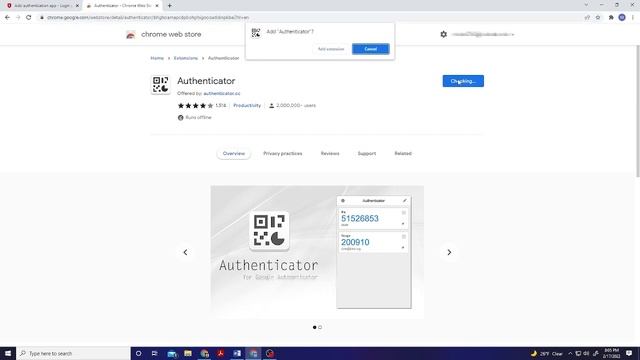Select the Overview tab
Viewport: 640px width, 360px height.
234,153
